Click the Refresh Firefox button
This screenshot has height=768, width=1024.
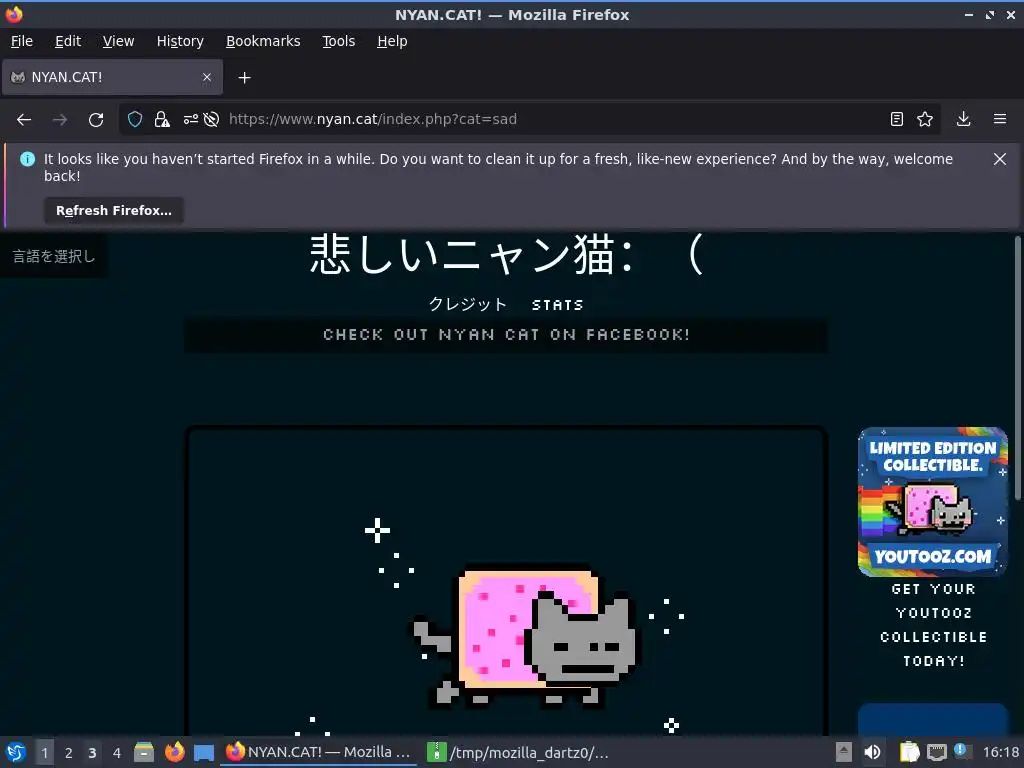pyautogui.click(x=114, y=210)
